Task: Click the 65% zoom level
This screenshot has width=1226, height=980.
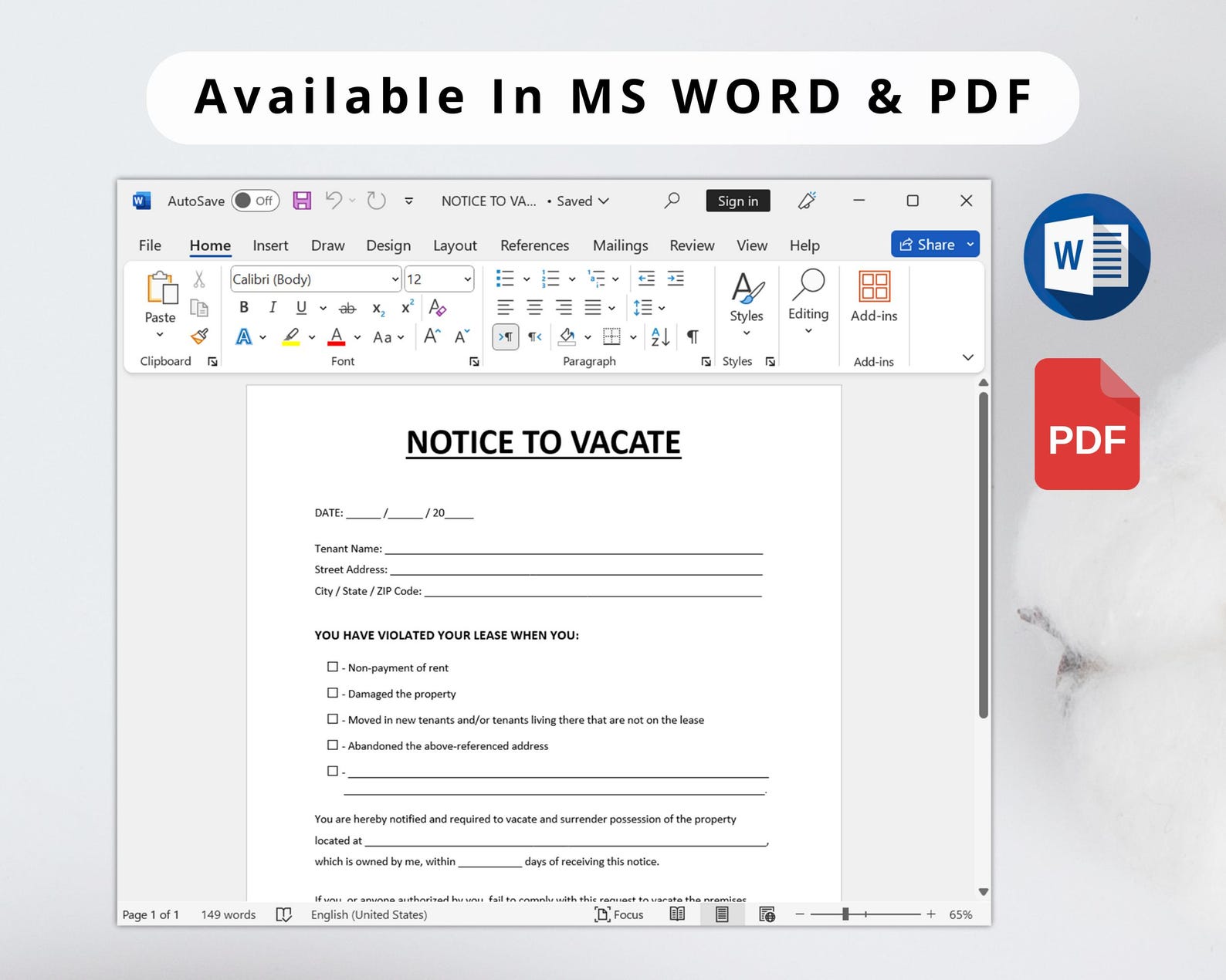Action: point(960,914)
